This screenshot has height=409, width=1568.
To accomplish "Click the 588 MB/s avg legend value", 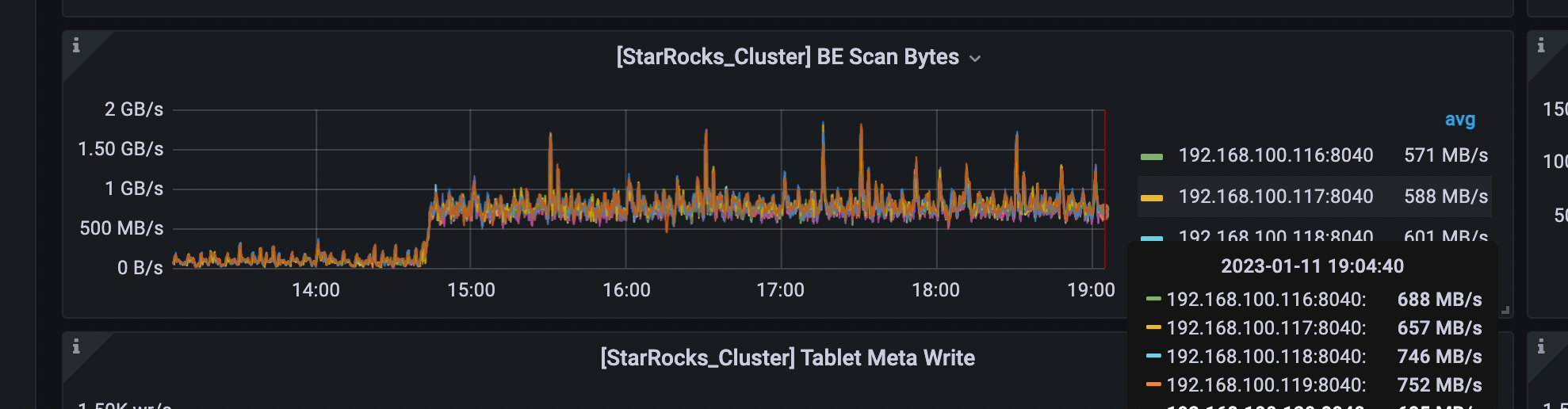I will [1446, 197].
